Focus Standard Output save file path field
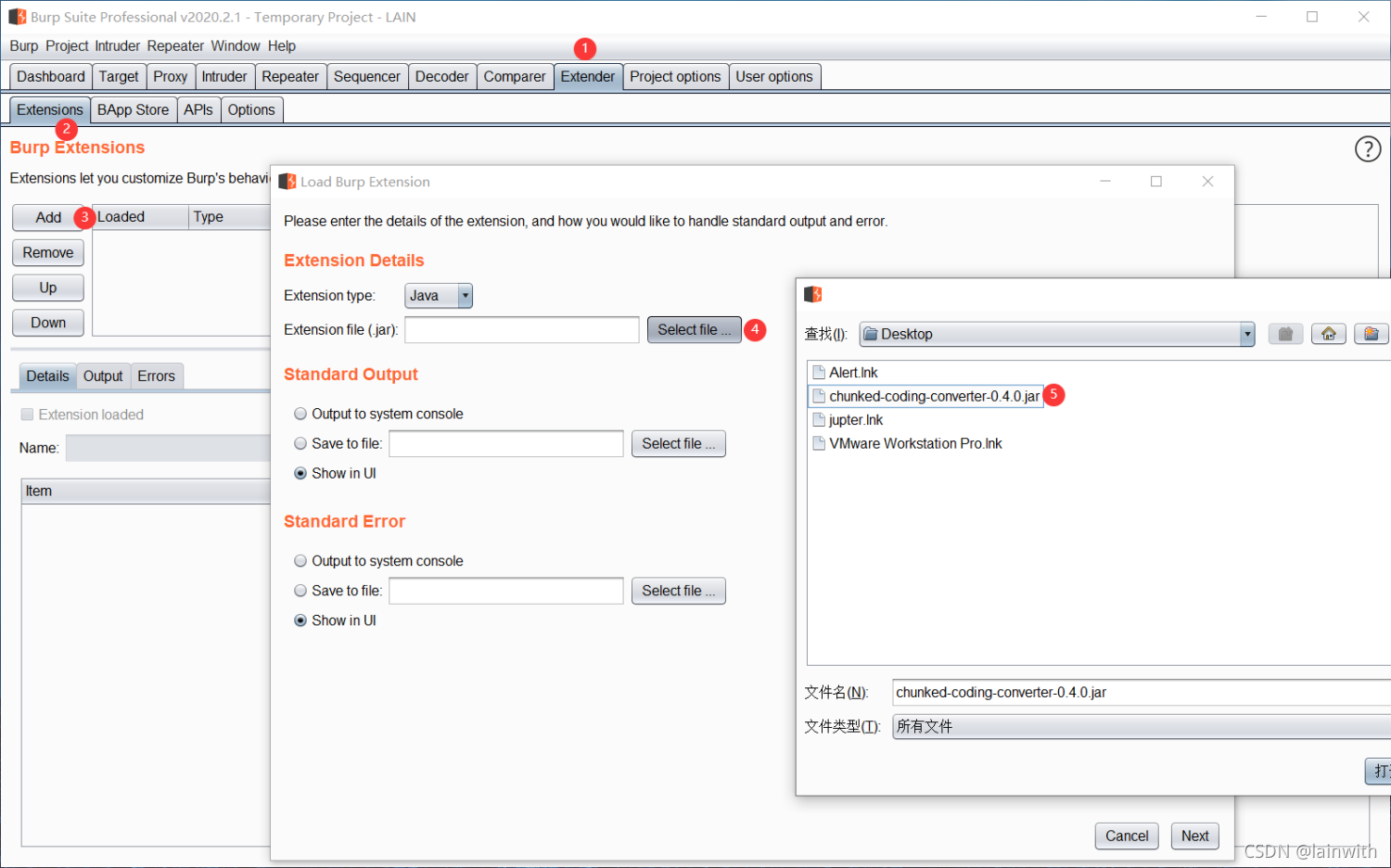Viewport: 1391px width, 868px height. click(x=506, y=444)
